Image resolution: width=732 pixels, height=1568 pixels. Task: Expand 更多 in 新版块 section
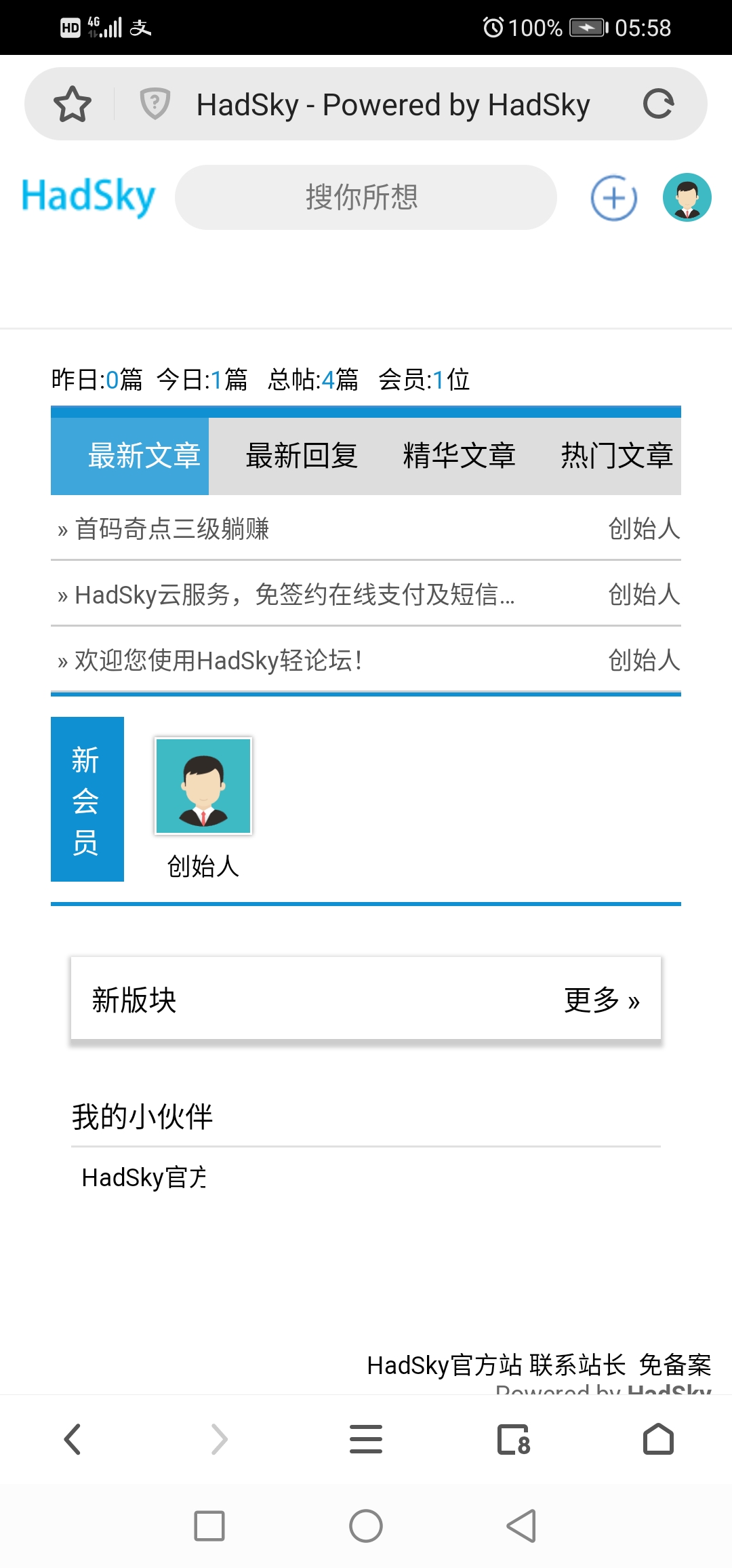603,1000
